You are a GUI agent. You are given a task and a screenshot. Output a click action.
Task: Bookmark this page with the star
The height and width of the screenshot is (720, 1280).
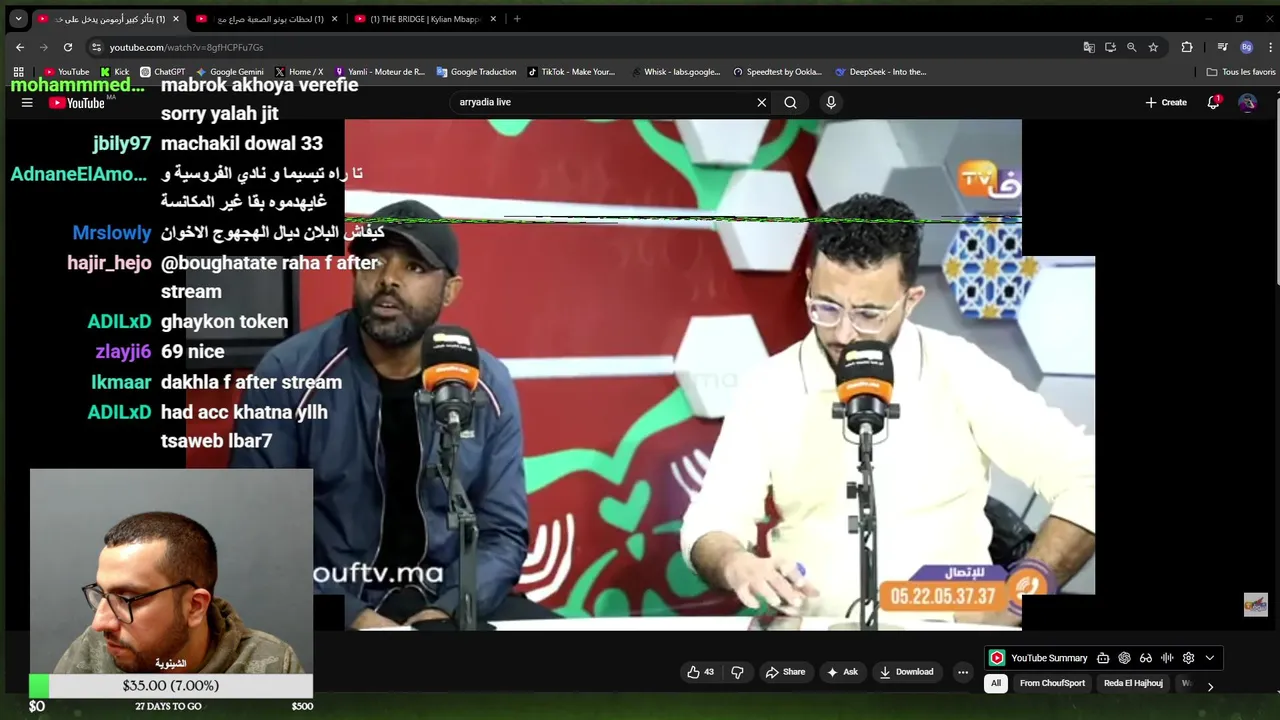pos(1153,47)
